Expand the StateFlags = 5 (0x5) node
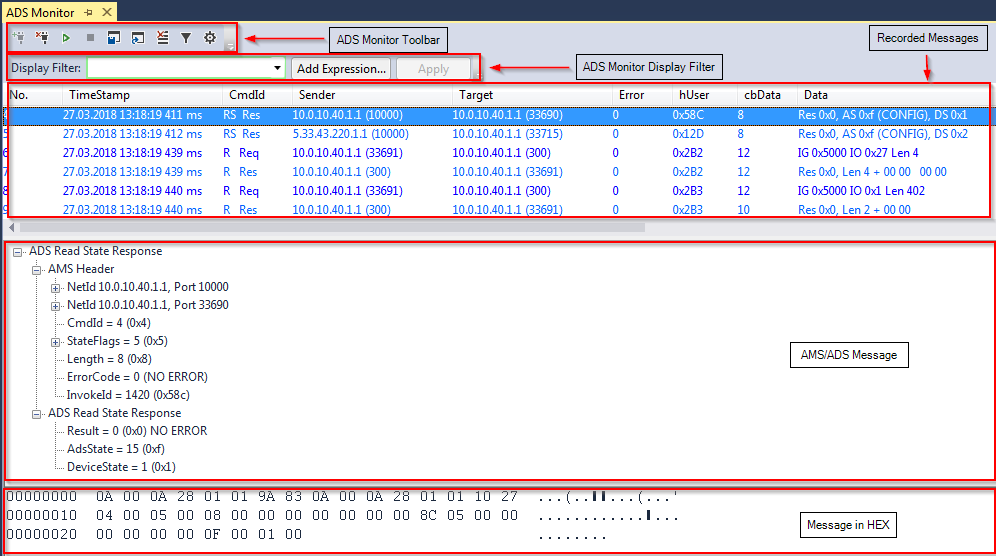The image size is (996, 556). (56, 342)
